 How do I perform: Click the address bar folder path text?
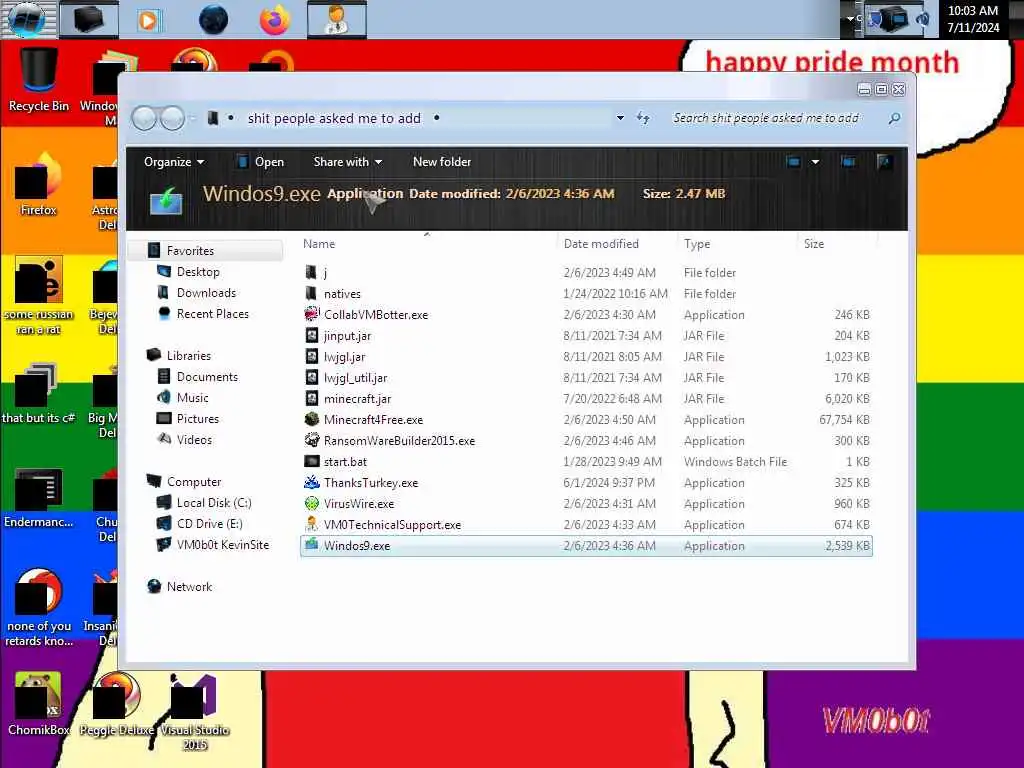[334, 118]
